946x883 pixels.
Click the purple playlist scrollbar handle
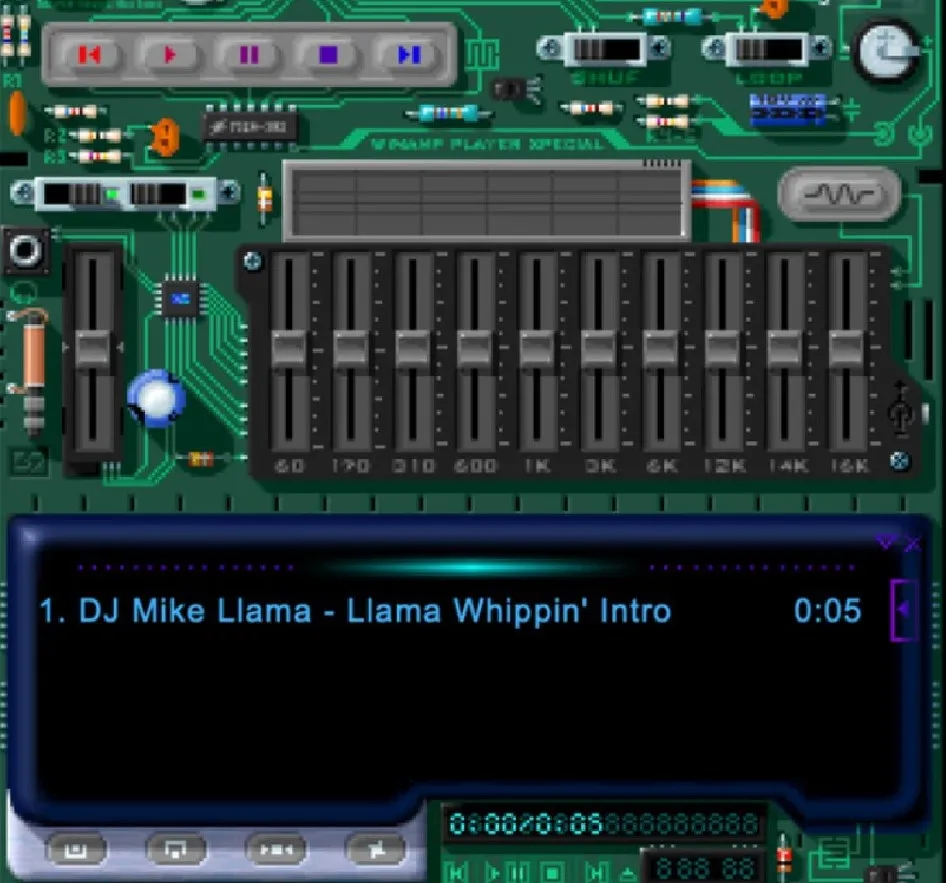903,609
